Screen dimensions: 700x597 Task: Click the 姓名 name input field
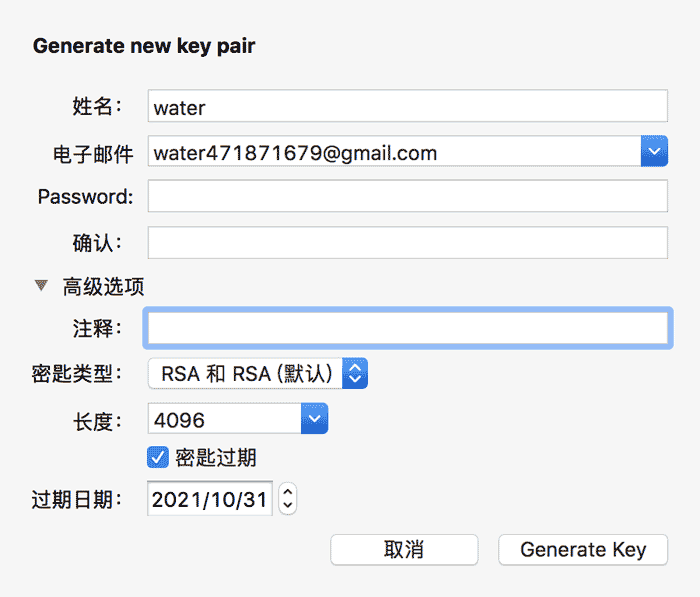pos(407,106)
